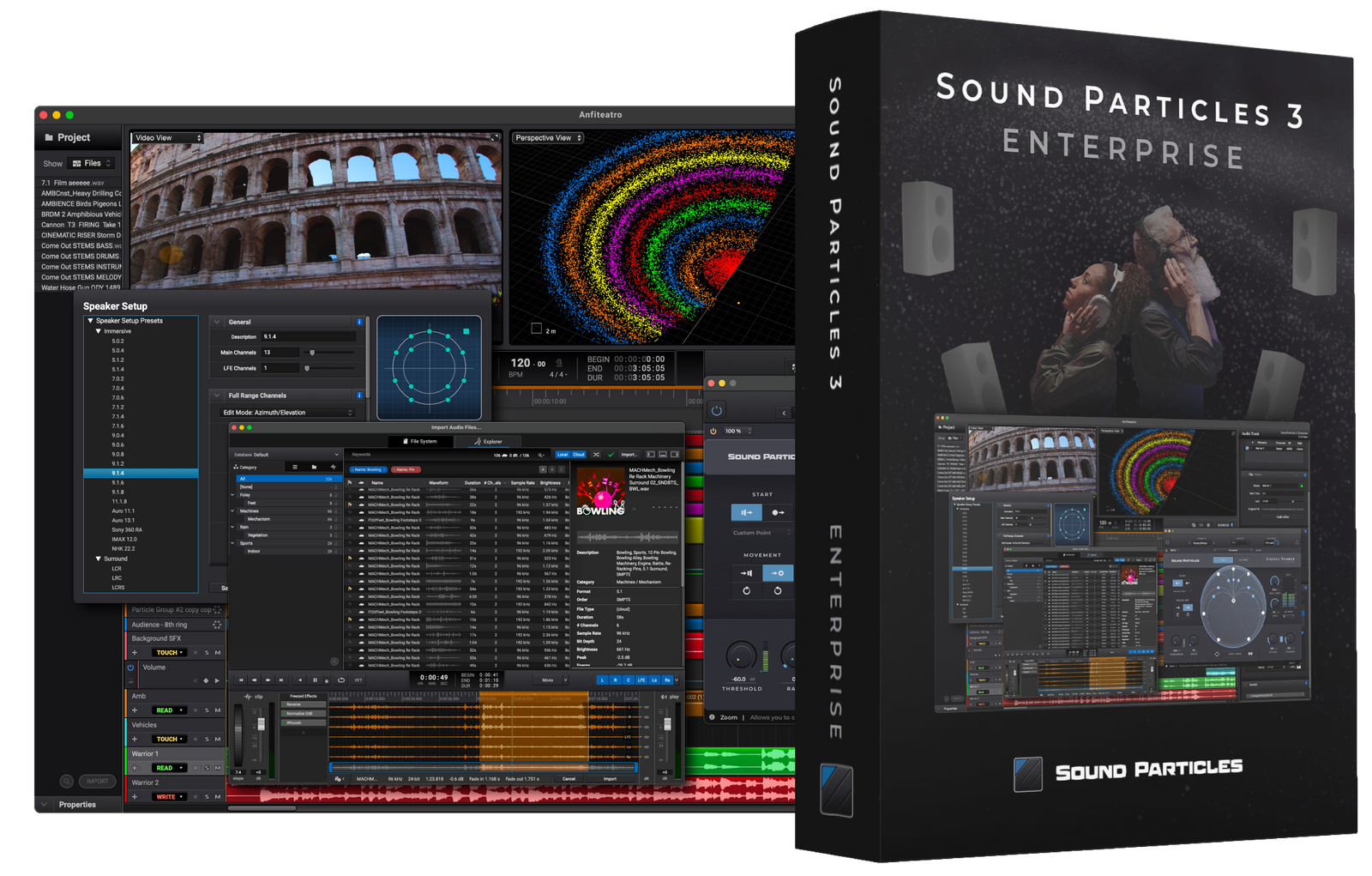Click the pause button in import transport
This screenshot has width=1372, height=876.
(315, 680)
